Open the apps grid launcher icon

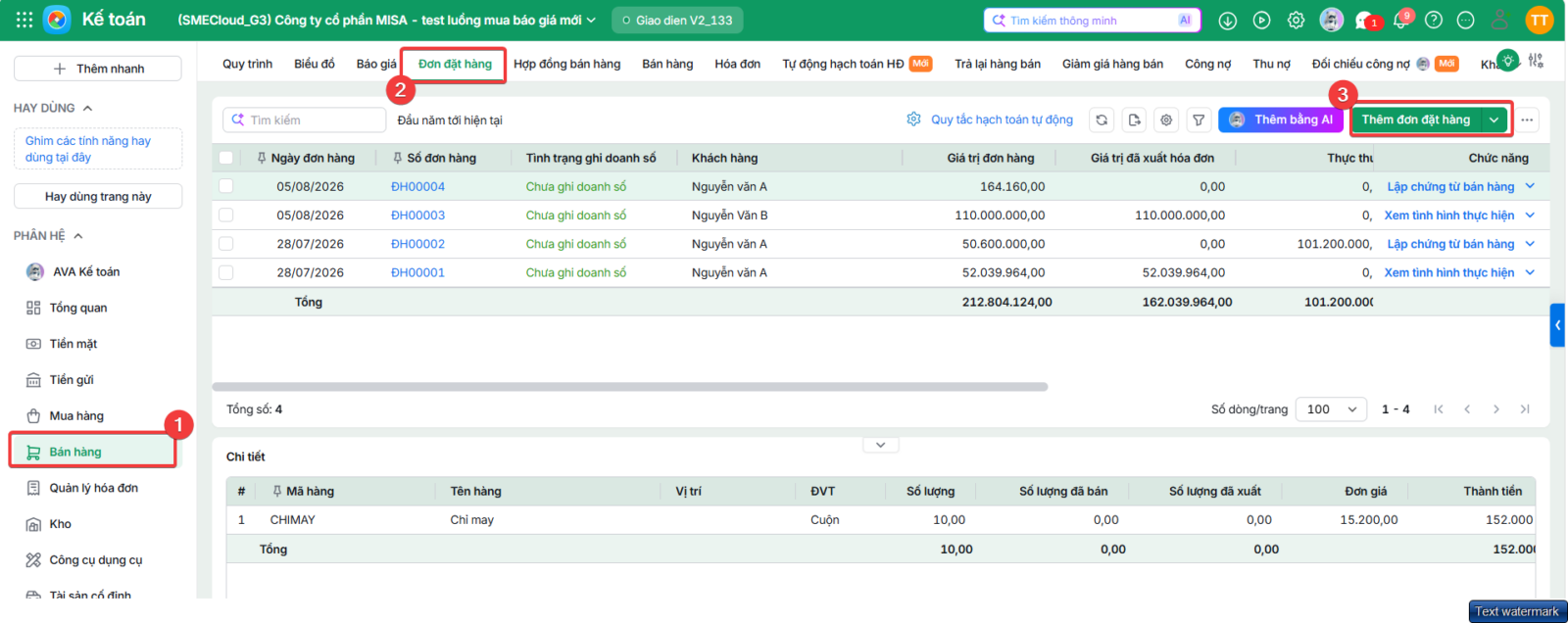click(x=24, y=20)
